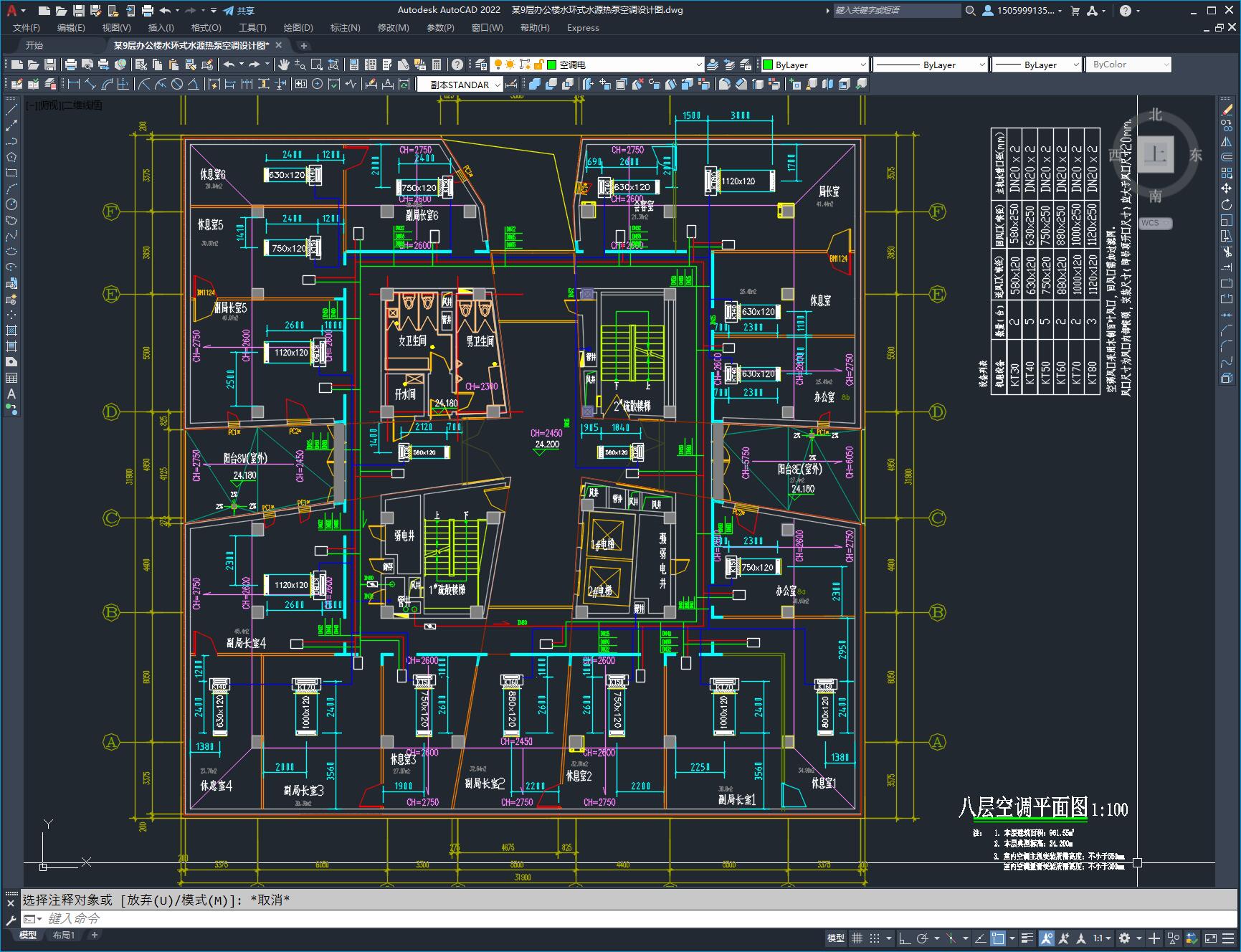Click the Save icon in the quick access bar

click(x=79, y=11)
